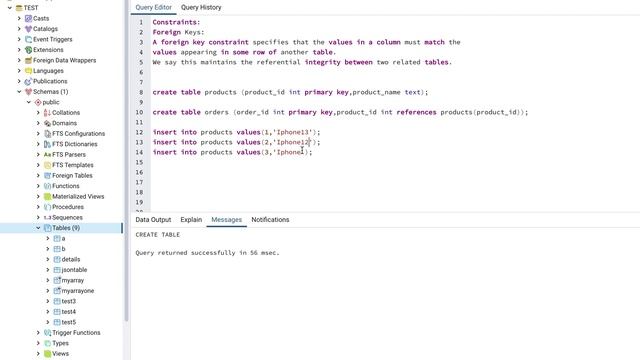Select table a in the tree

coord(63,238)
